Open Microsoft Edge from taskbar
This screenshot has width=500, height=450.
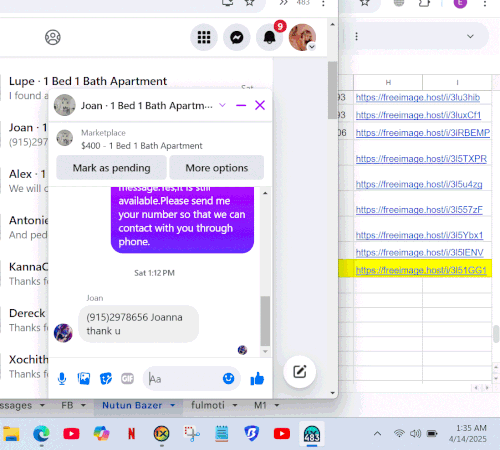click(41, 434)
